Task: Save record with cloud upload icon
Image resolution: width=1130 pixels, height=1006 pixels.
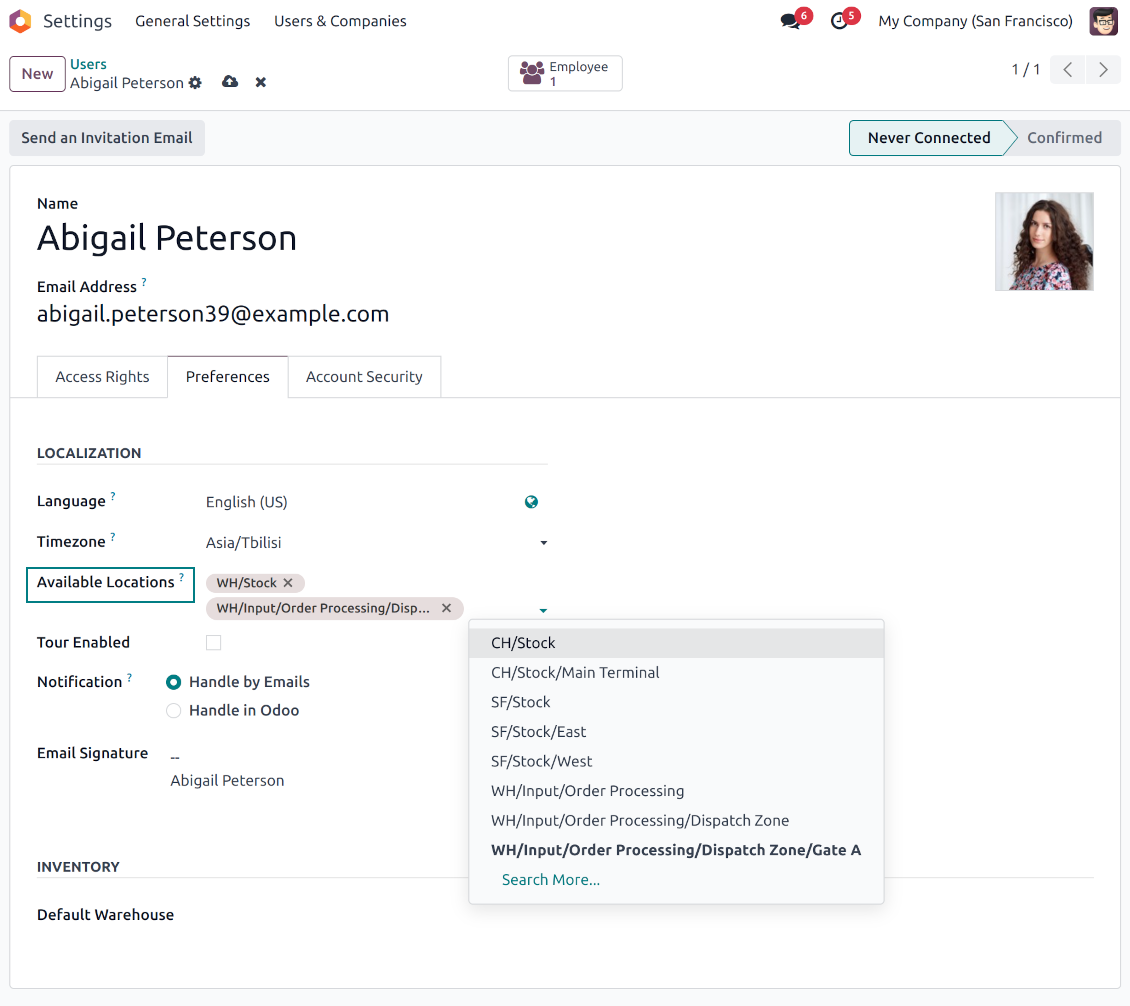Action: pyautogui.click(x=230, y=82)
